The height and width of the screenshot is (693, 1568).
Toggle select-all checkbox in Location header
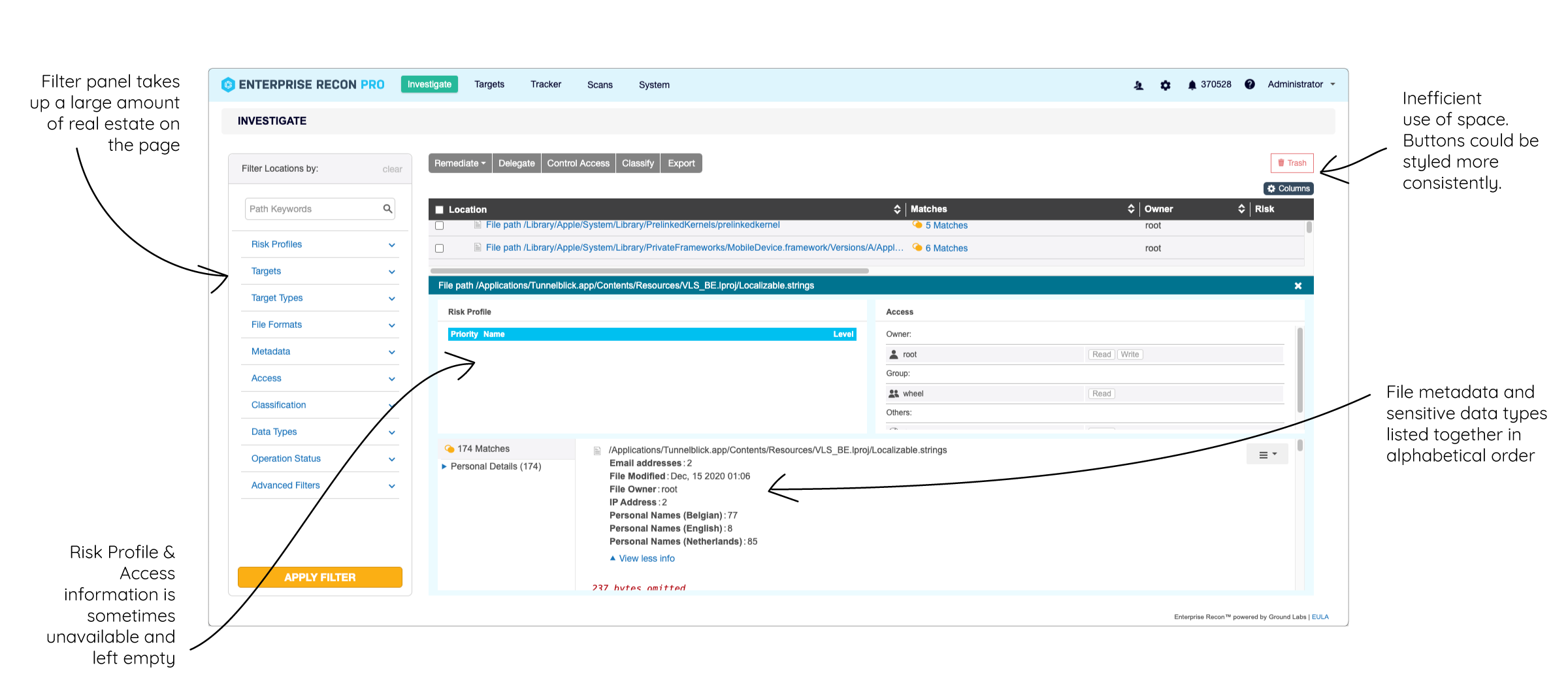(x=439, y=210)
